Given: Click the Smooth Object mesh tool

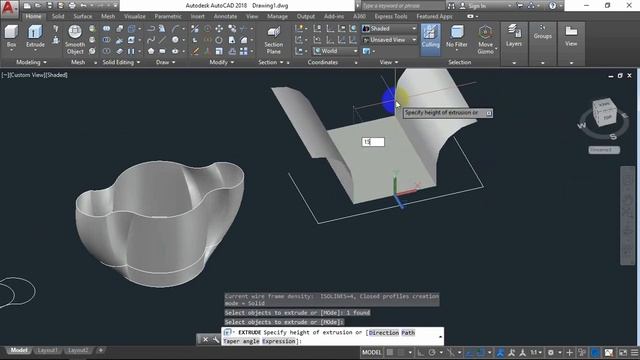Looking at the screenshot, I should (75, 39).
